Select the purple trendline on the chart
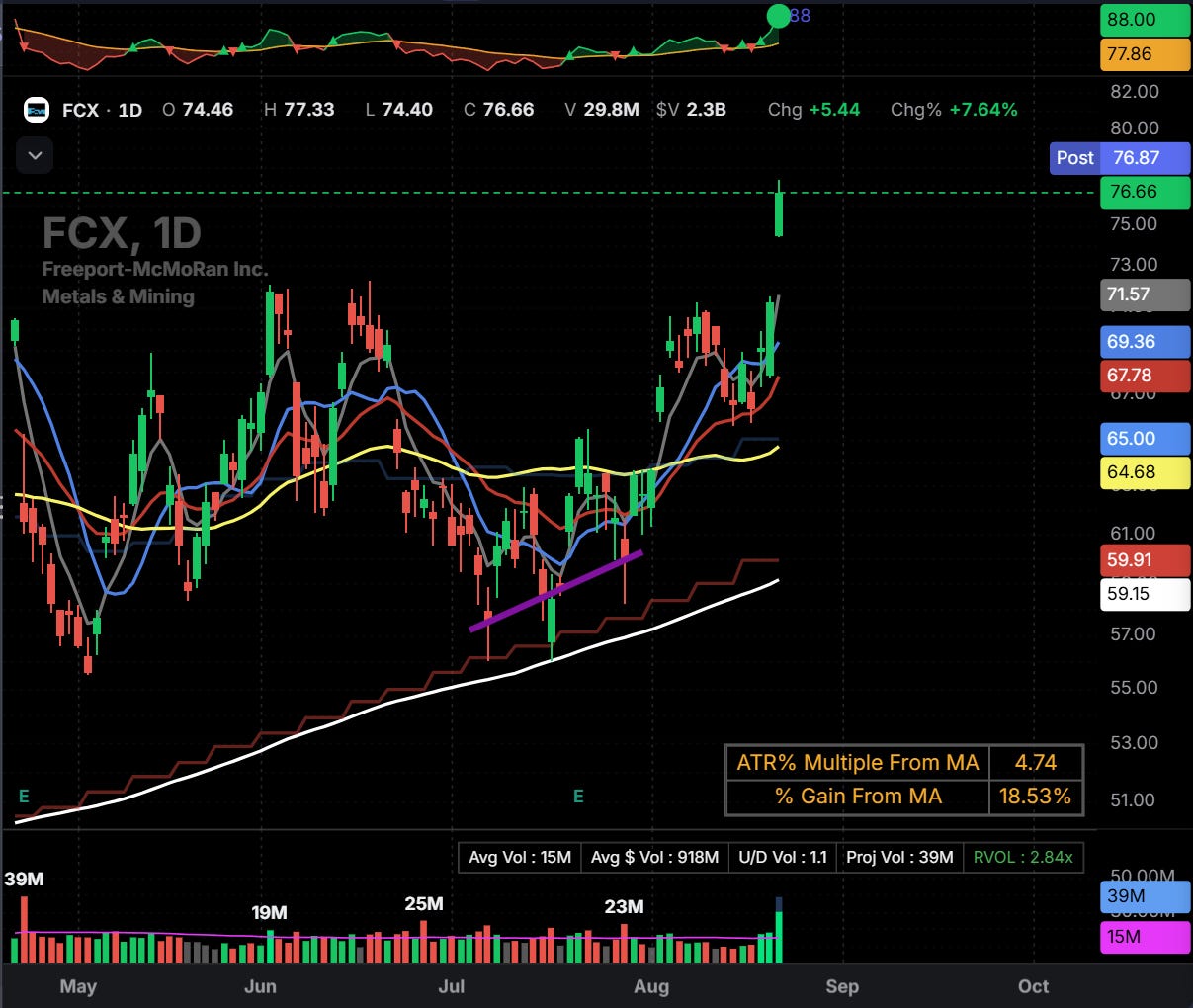The image size is (1193, 1008). click(556, 590)
